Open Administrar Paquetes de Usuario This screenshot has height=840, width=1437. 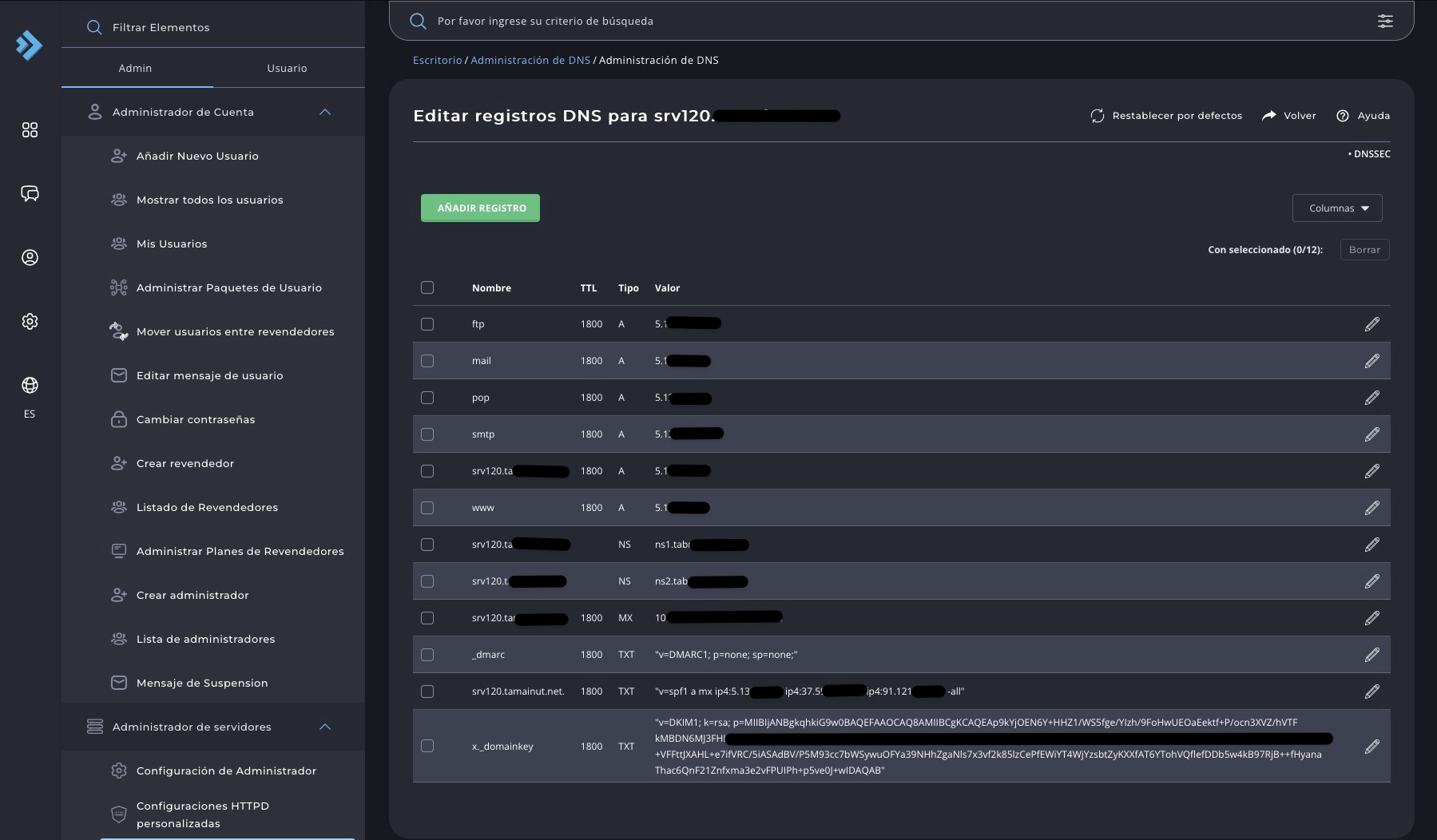click(228, 287)
